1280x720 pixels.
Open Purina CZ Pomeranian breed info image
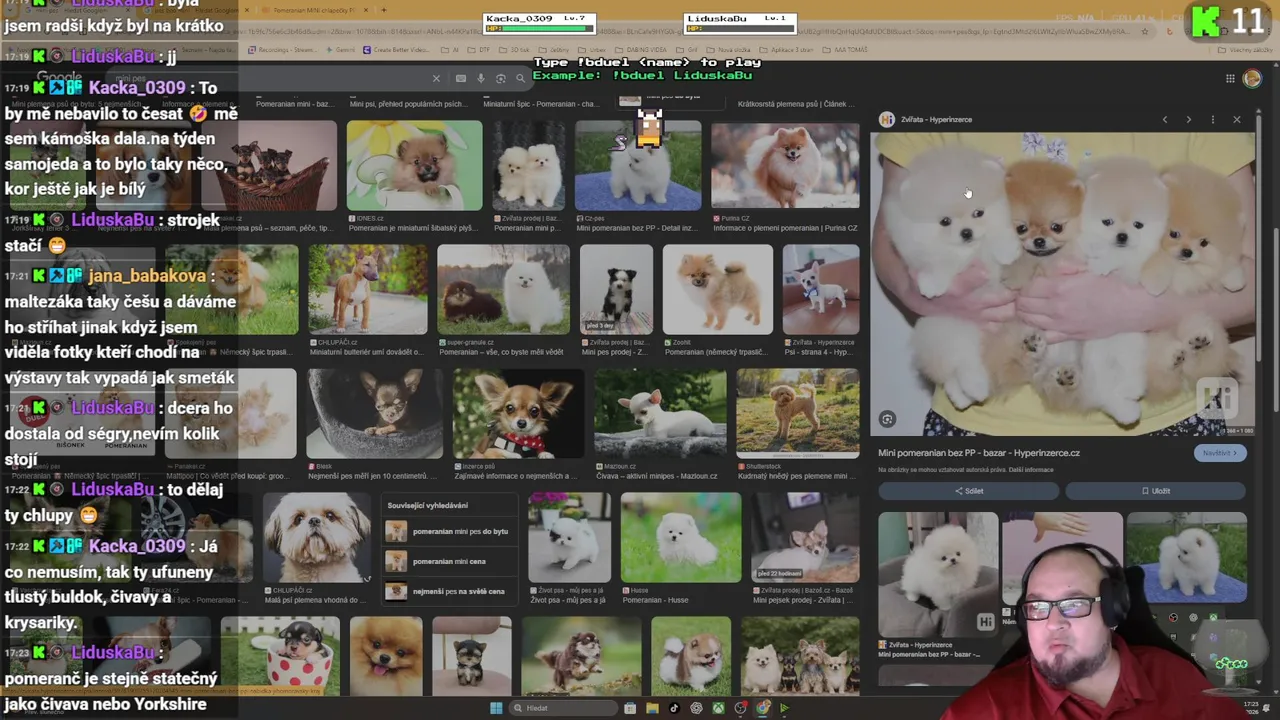tap(785, 166)
